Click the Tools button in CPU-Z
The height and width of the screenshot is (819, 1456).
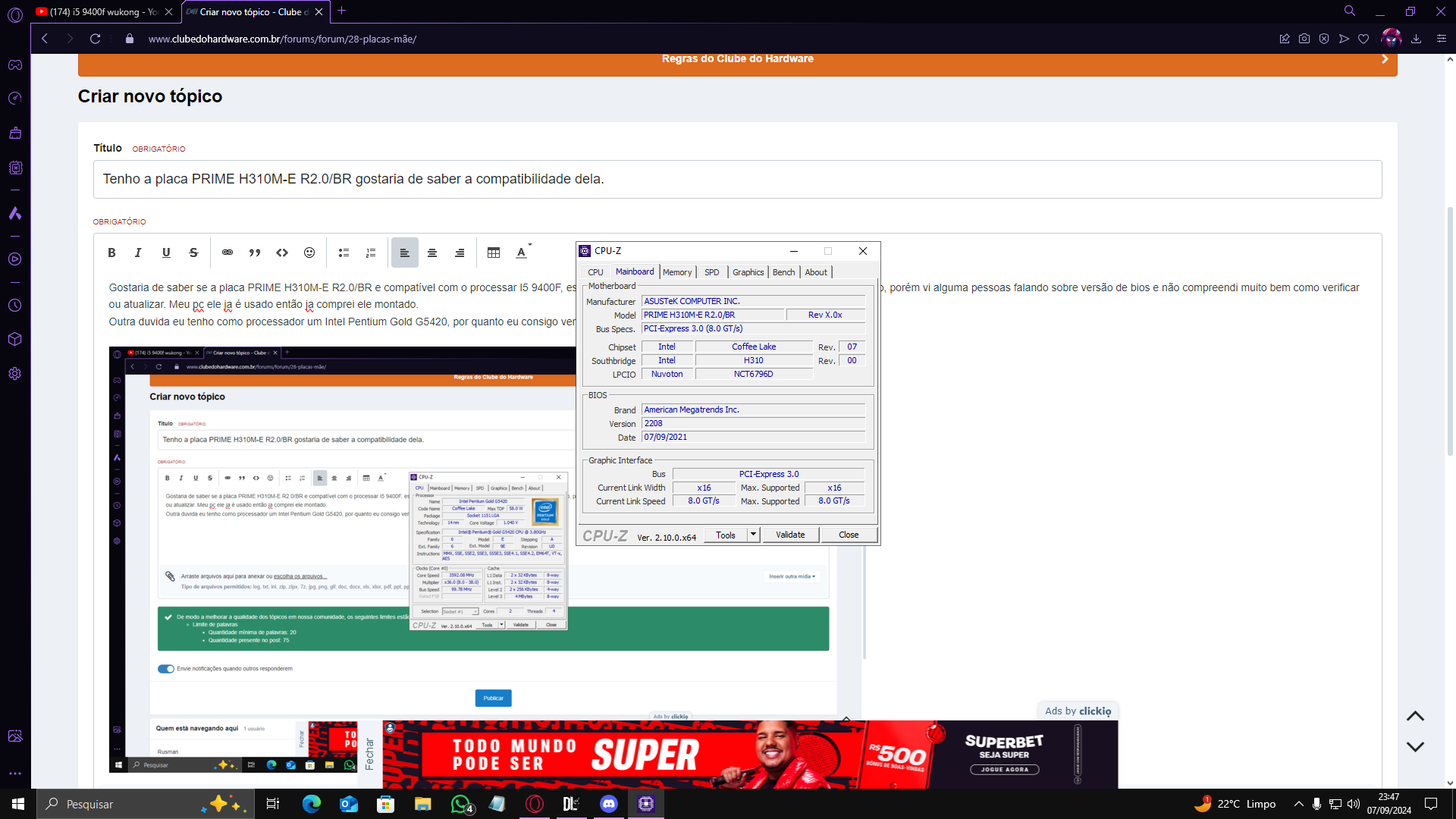coord(726,535)
